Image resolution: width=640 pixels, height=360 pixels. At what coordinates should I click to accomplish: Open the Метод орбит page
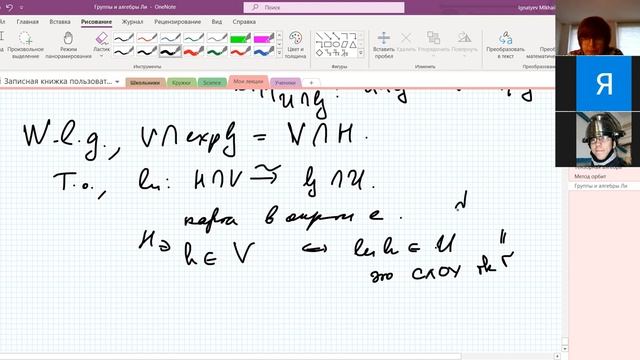point(590,176)
